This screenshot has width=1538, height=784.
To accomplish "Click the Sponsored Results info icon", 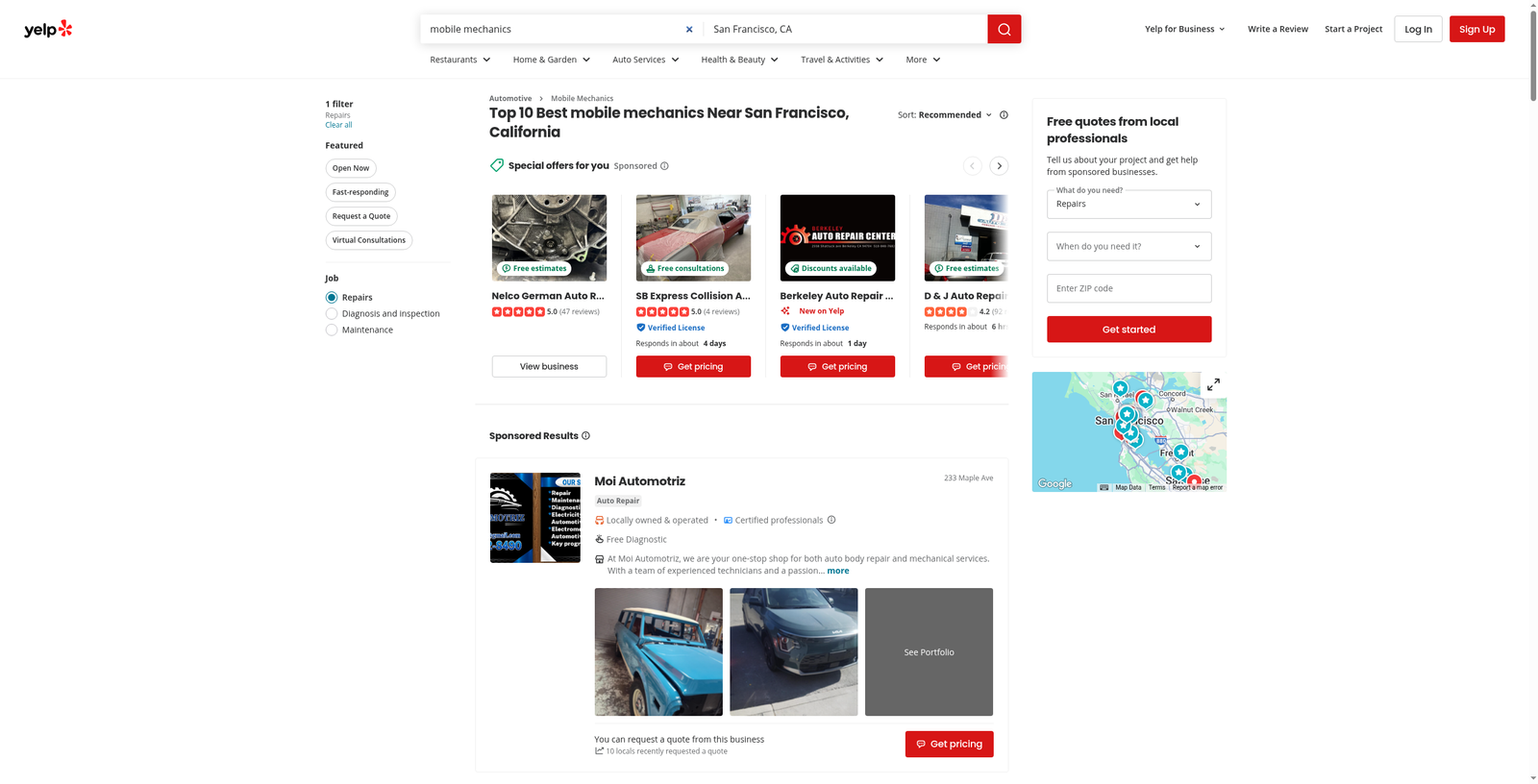I will pyautogui.click(x=585, y=435).
